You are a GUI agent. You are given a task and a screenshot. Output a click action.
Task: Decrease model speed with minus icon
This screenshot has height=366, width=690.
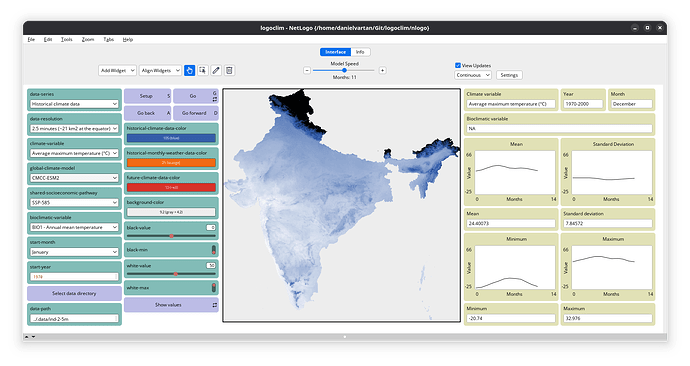307,70
